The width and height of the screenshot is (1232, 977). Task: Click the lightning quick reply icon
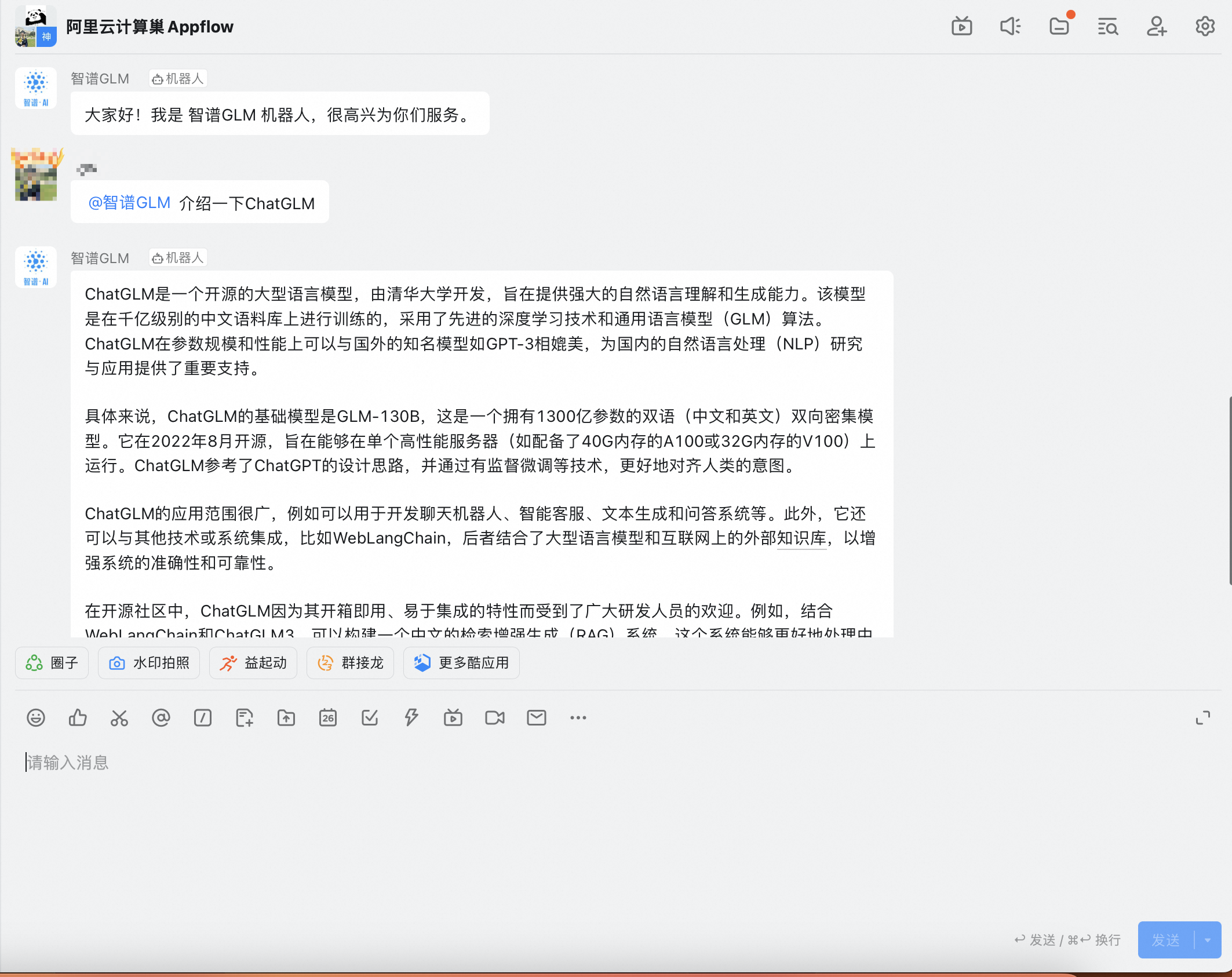click(411, 718)
